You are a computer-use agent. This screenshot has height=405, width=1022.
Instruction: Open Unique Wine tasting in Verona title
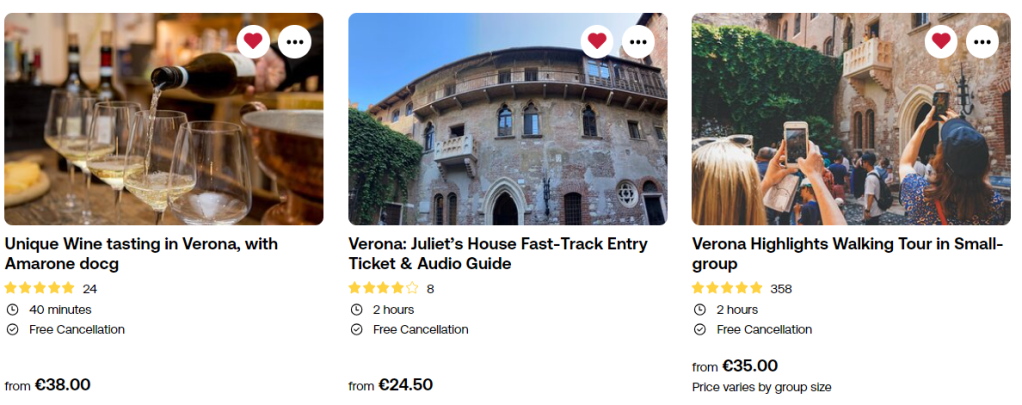click(x=141, y=253)
